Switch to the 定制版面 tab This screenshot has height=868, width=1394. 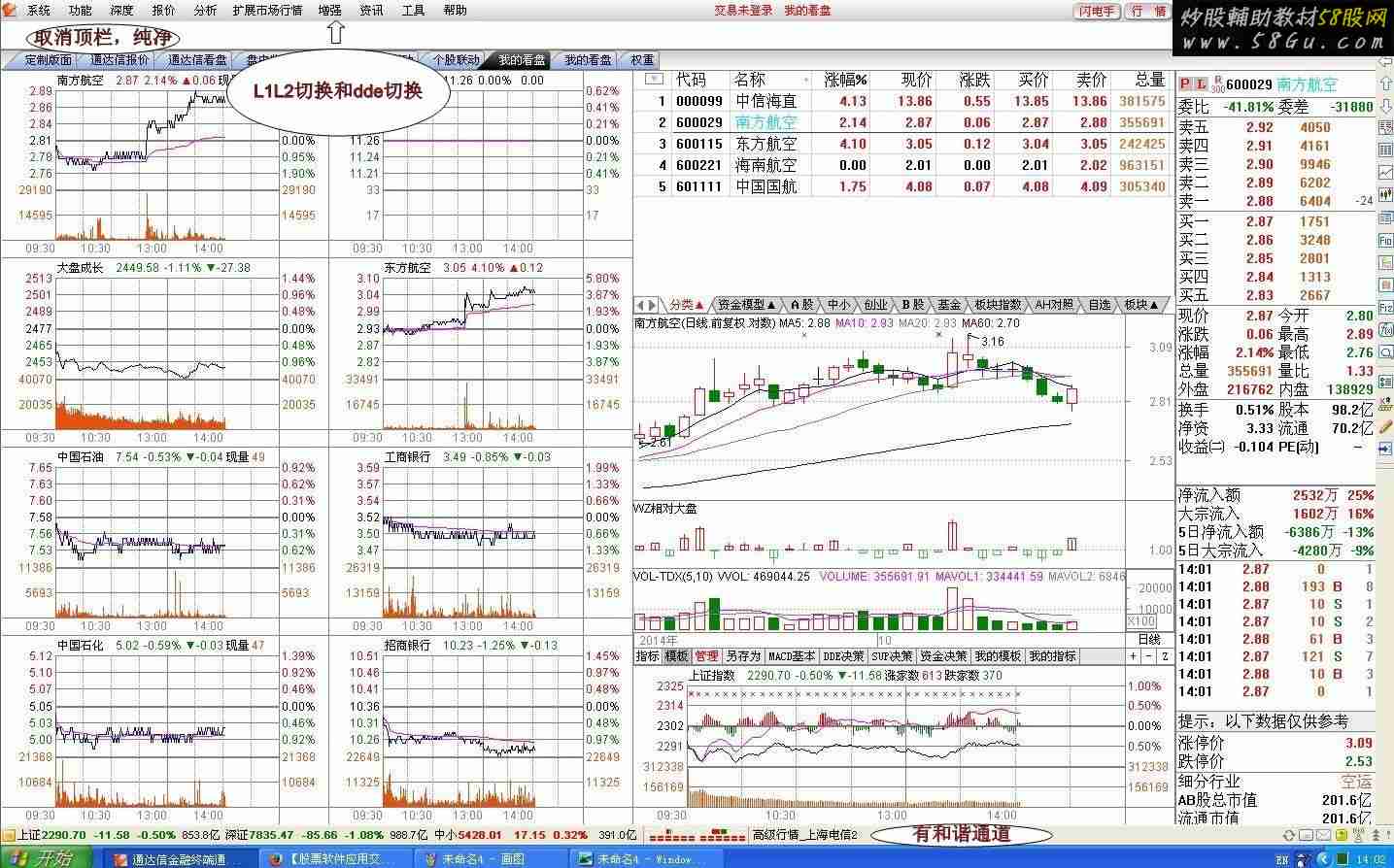point(49,60)
